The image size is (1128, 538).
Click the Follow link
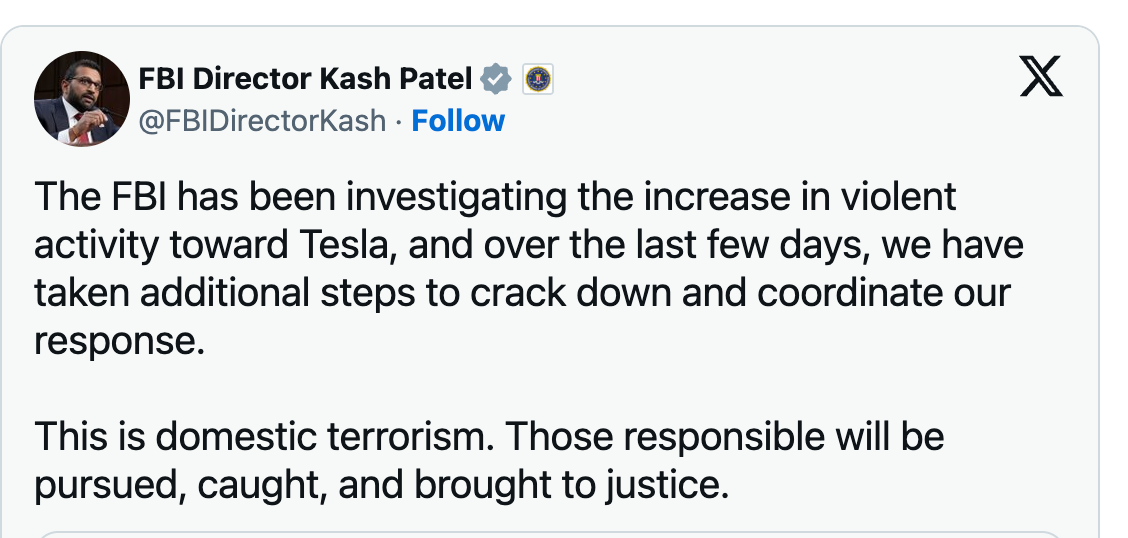(458, 121)
